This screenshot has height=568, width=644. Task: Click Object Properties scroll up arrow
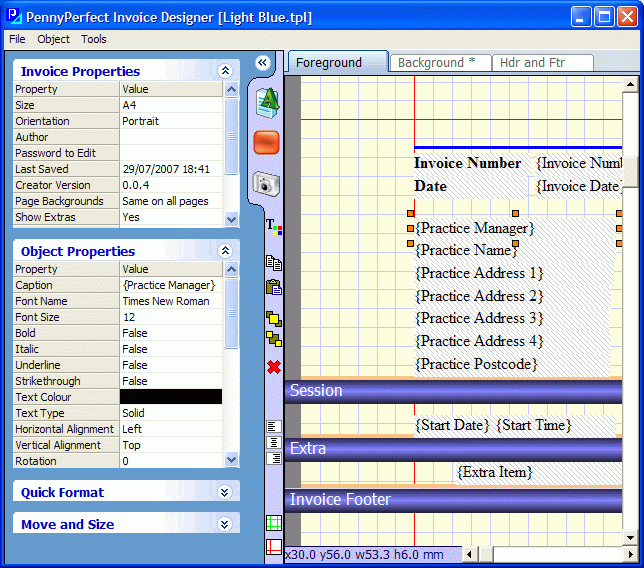tap(232, 269)
